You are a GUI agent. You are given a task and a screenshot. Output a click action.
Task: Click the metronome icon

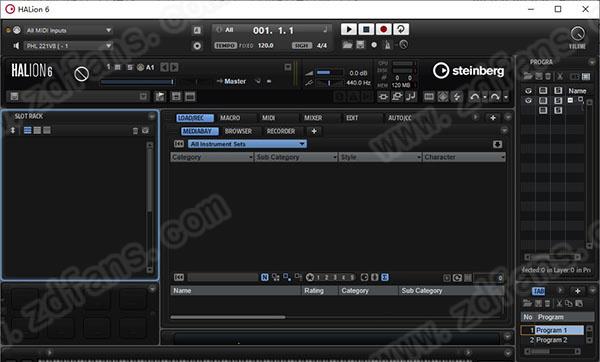point(387,45)
